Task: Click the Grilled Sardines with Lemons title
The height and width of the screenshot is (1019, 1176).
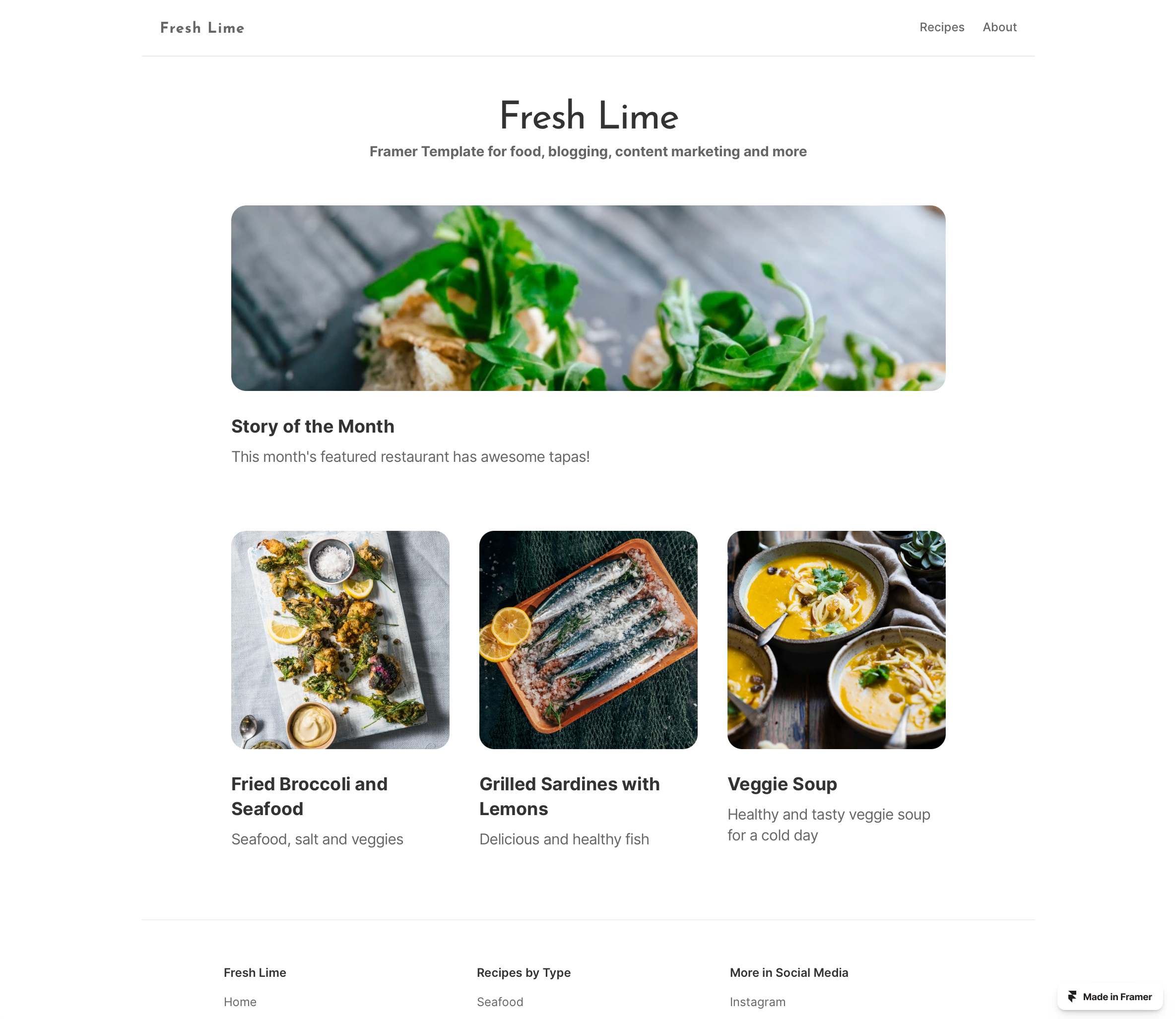Action: (569, 796)
